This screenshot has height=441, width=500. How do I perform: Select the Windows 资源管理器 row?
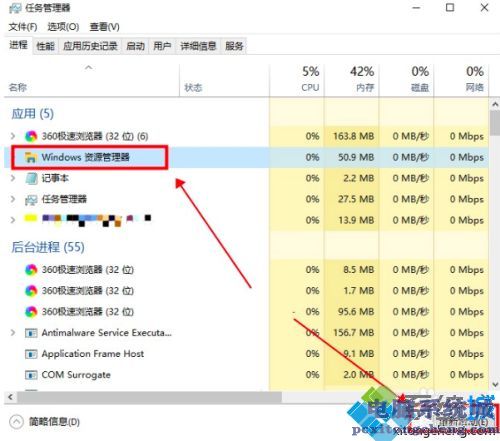pos(246,157)
